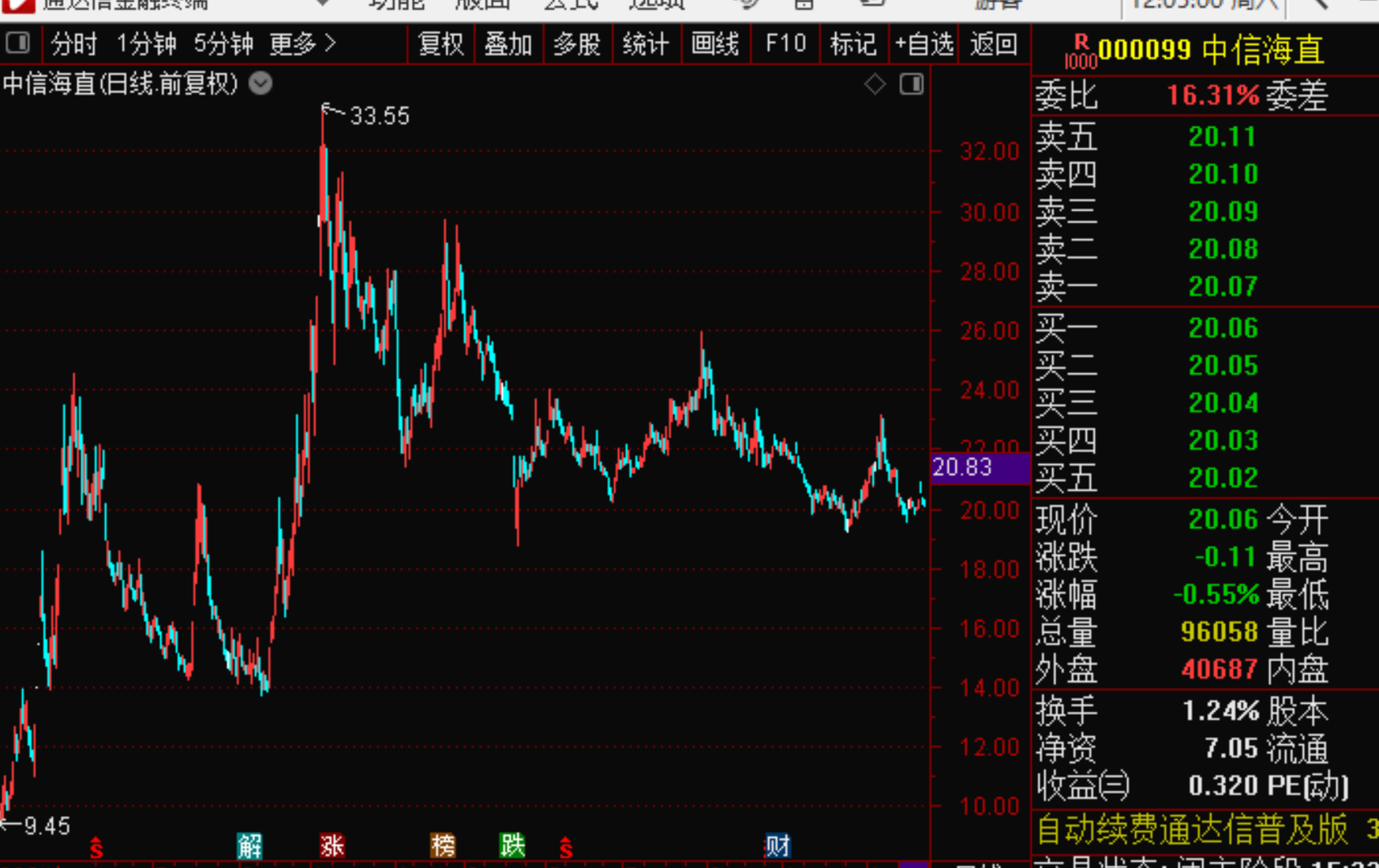The height and width of the screenshot is (868, 1379).
Task: Select the 卖四 price 20.10
Action: [1223, 174]
